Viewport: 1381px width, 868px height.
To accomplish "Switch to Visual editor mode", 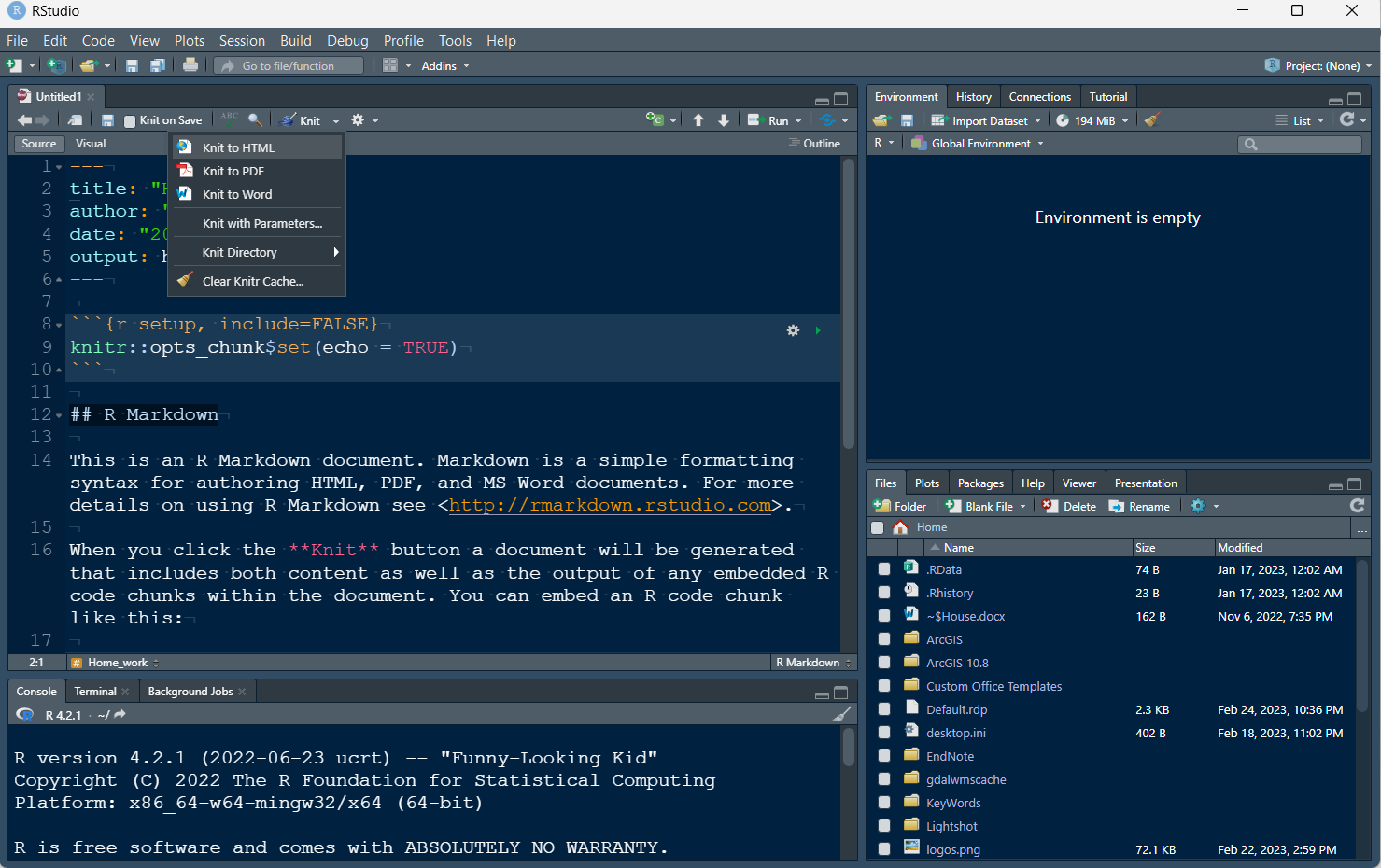I will 91,144.
